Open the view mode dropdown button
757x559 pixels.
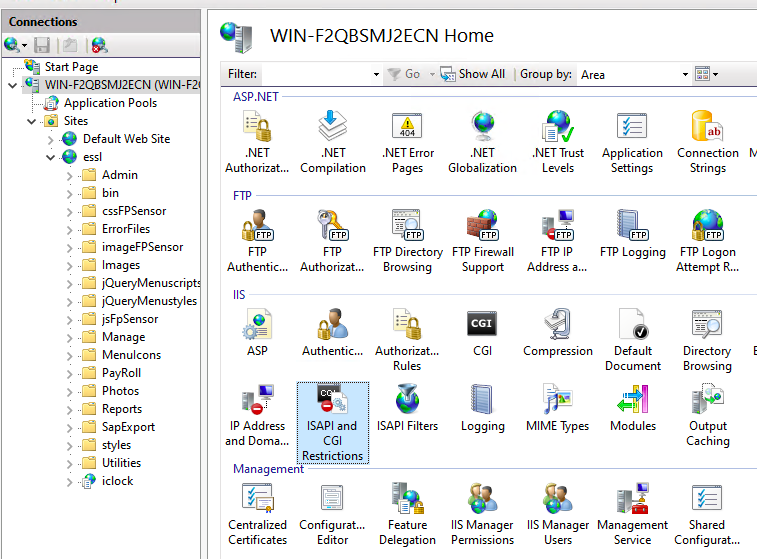pyautogui.click(x=706, y=74)
